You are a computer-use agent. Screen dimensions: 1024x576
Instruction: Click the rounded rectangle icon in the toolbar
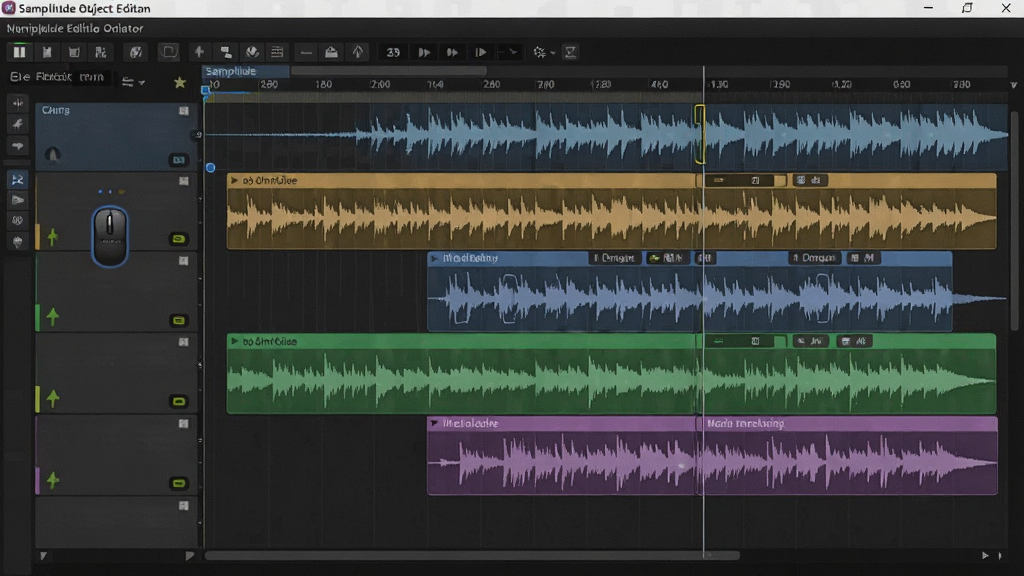click(169, 52)
